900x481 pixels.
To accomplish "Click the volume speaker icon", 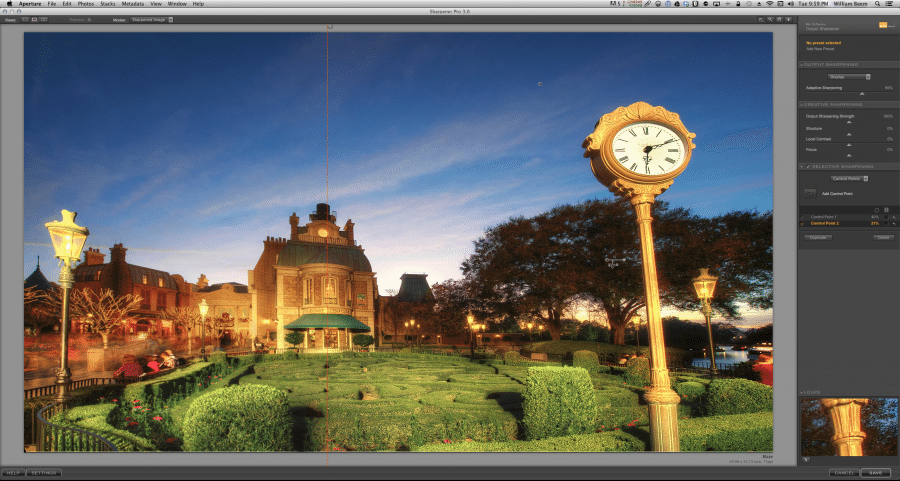I will tap(791, 4).
